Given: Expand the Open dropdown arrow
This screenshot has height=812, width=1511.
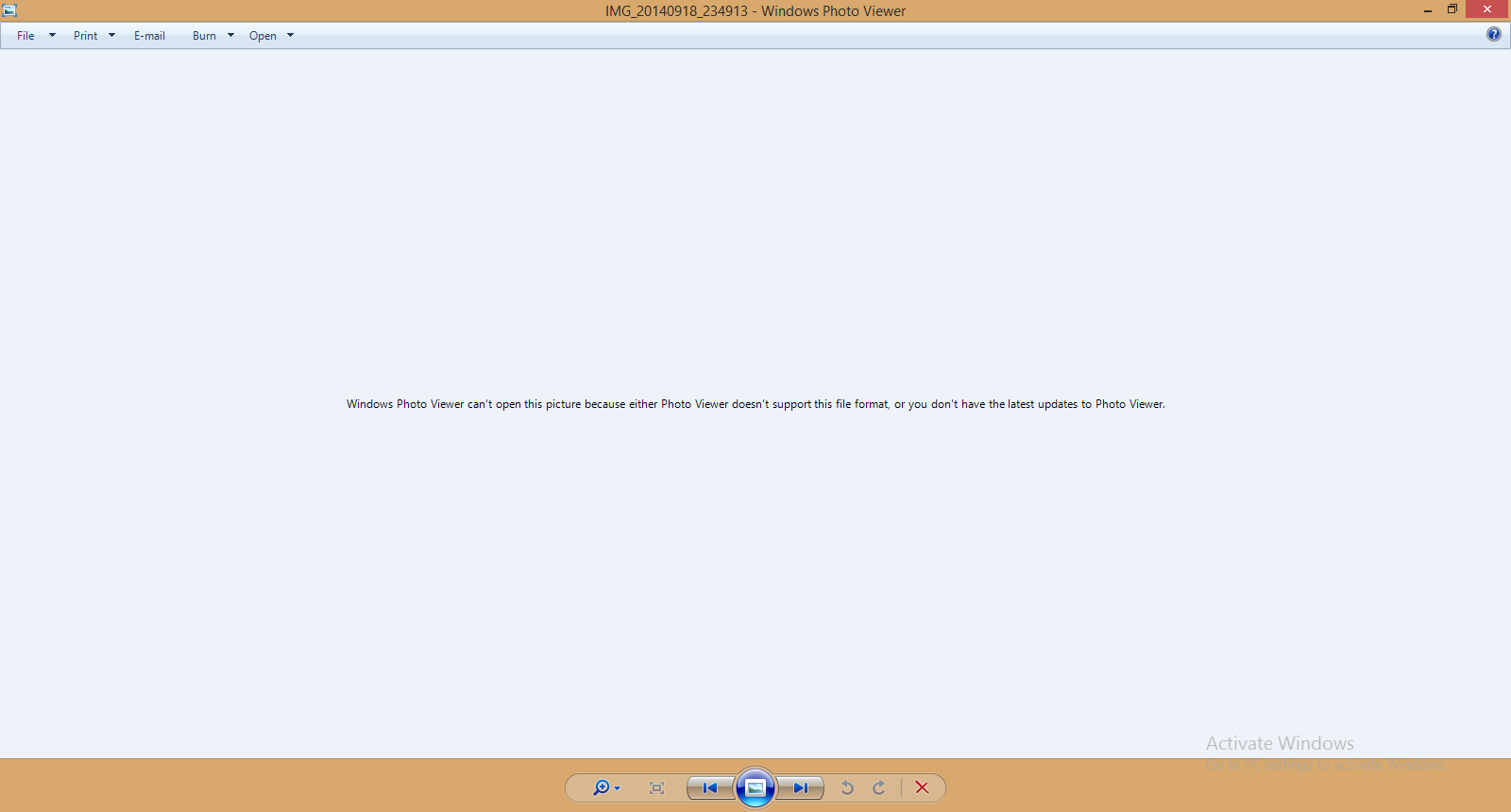Looking at the screenshot, I should pyautogui.click(x=290, y=36).
